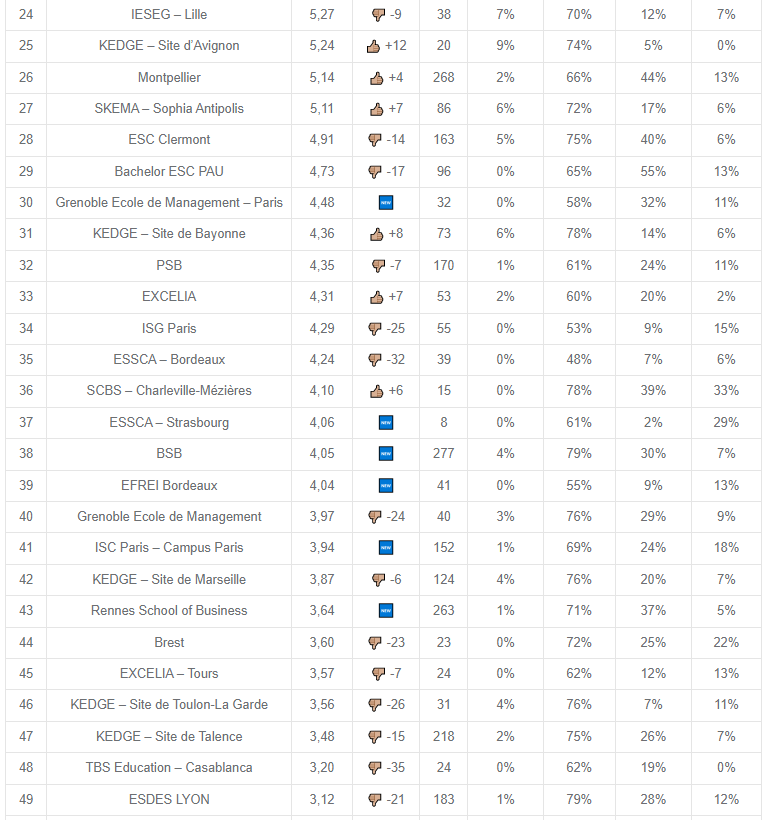The image size is (765, 820).
Task: Click the thumbs-up icon in the Montpellier row
Action: 377,78
